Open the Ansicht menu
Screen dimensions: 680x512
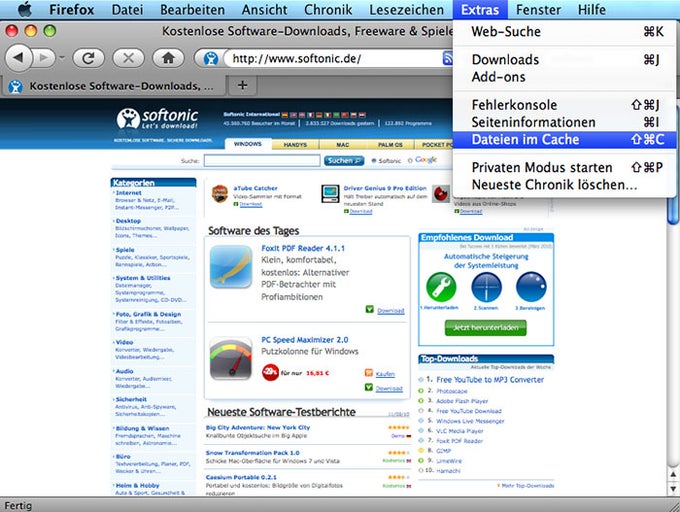(265, 10)
